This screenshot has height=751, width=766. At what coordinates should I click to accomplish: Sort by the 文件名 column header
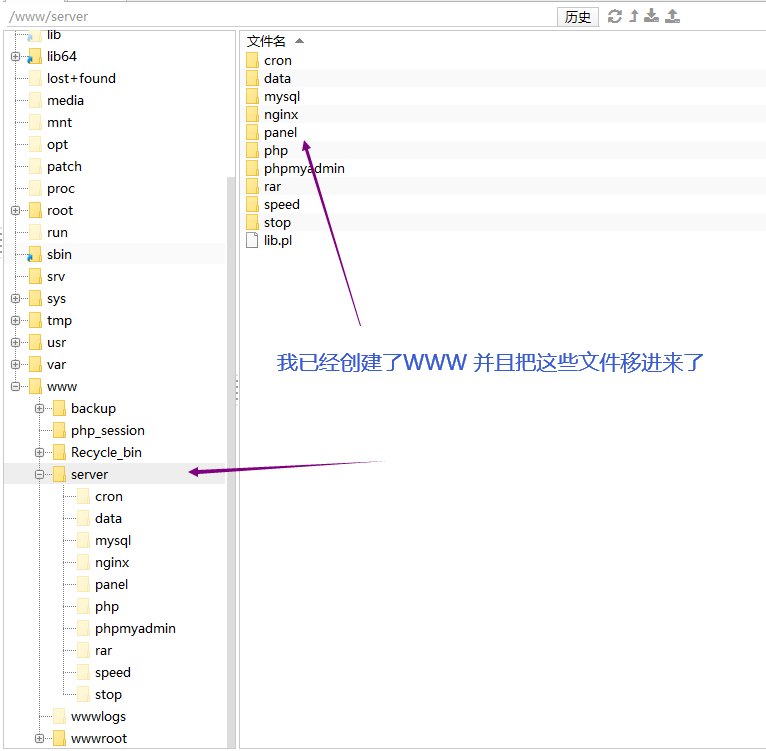[267, 41]
